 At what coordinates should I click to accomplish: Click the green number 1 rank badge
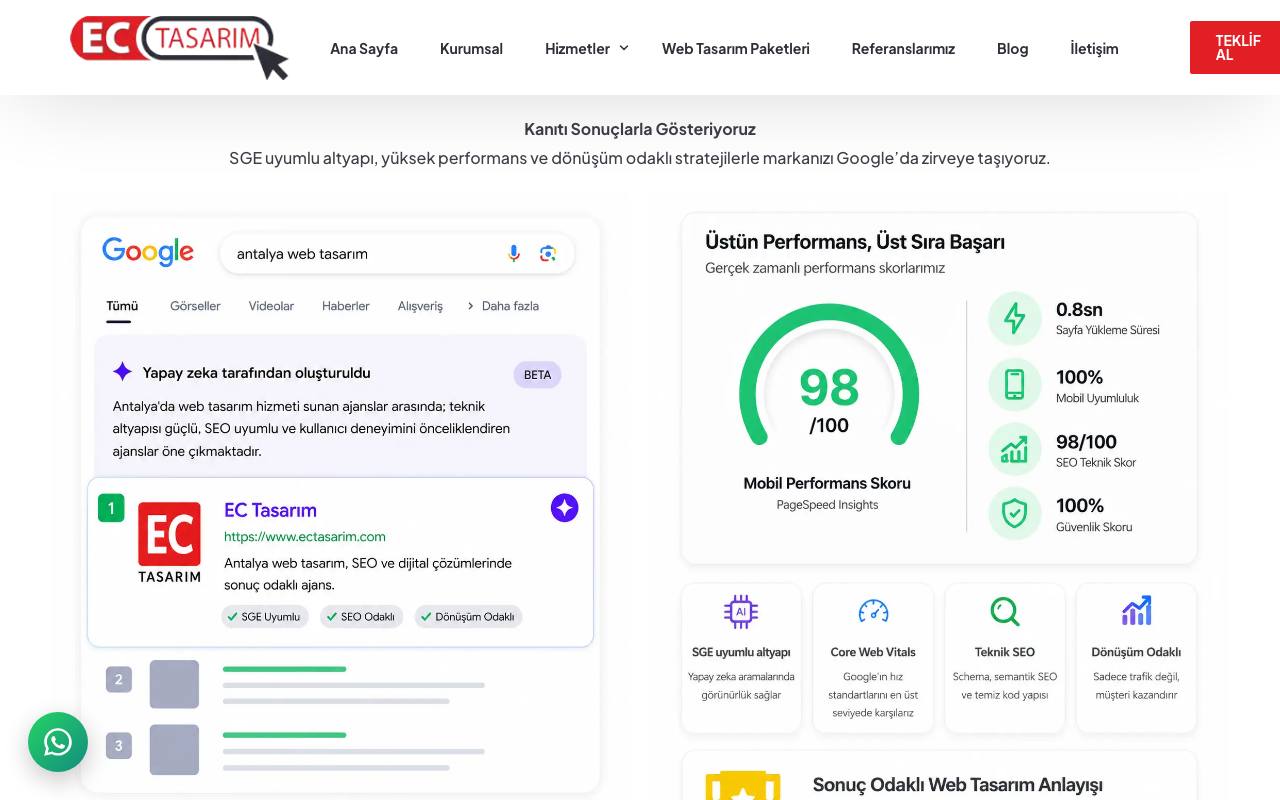(111, 508)
